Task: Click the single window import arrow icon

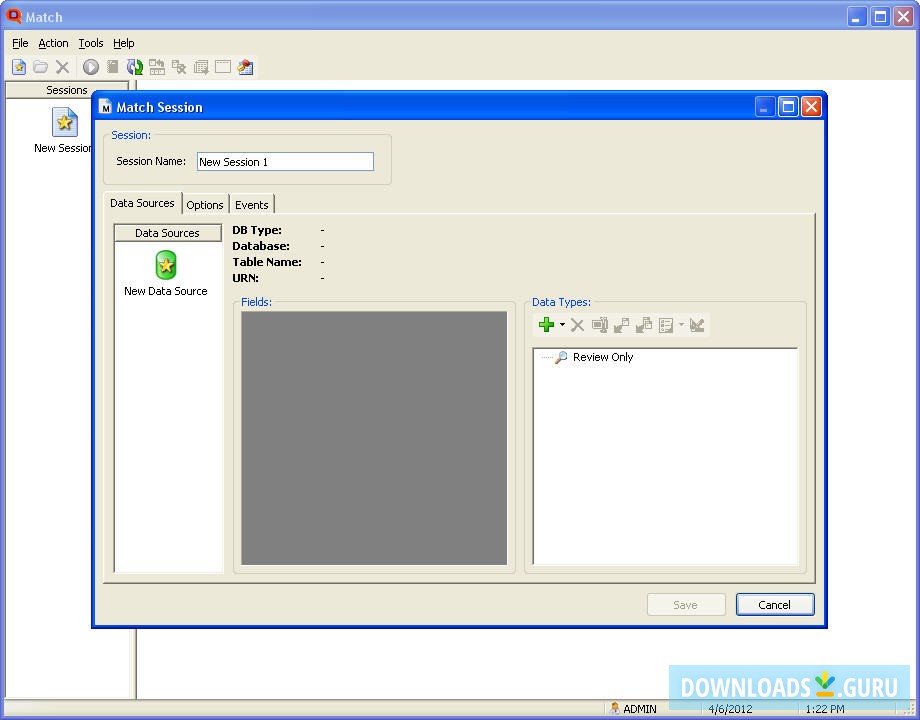Action: (621, 325)
